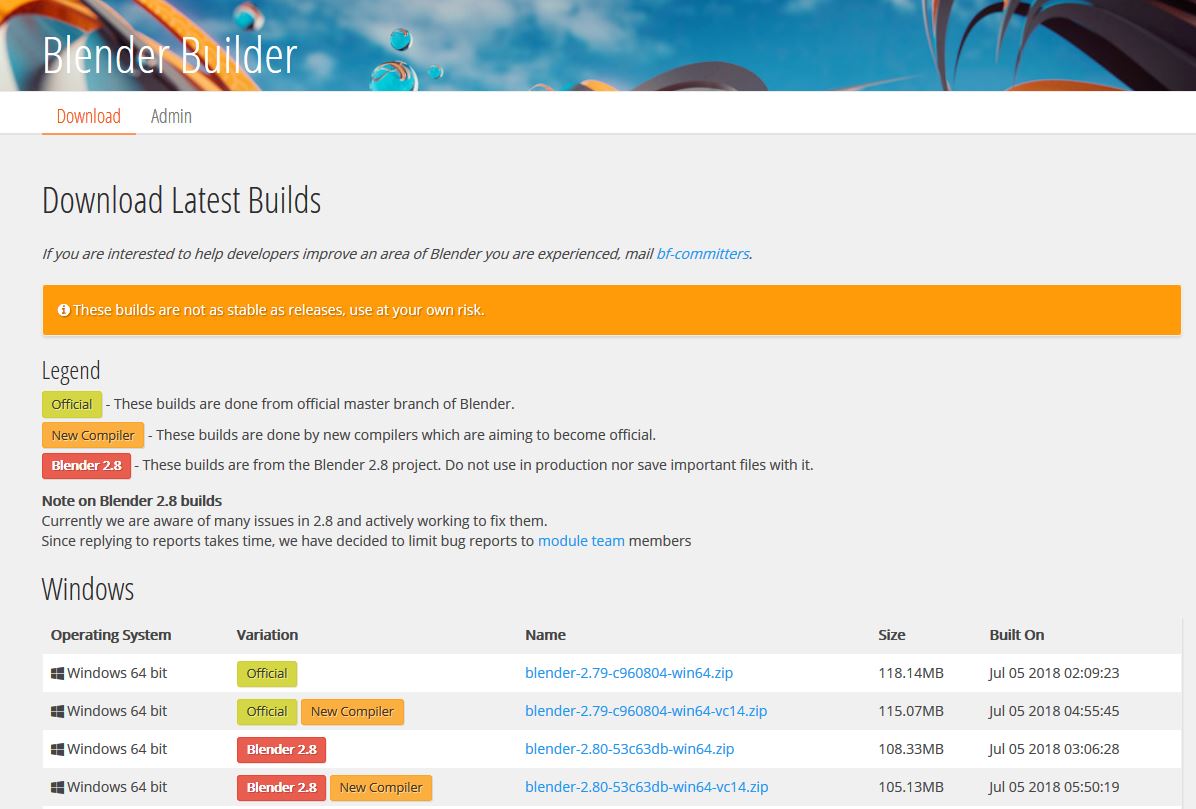Screen dimensions: 1196x809
Task: Click the Jul 05 2018 04:55:45 build date
Action: click(x=1054, y=711)
